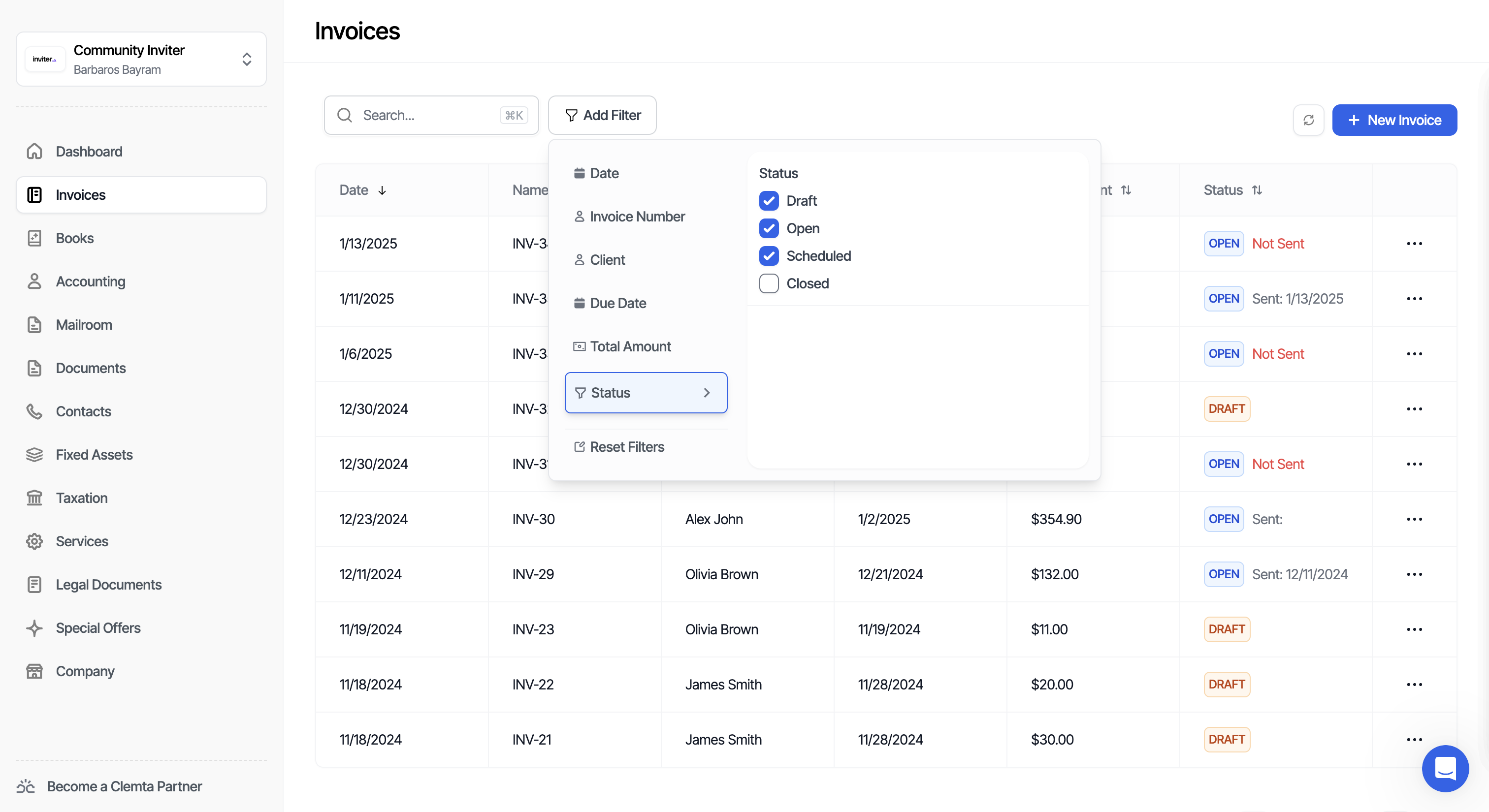Click the Contacts phone icon
The image size is (1489, 812).
point(34,411)
